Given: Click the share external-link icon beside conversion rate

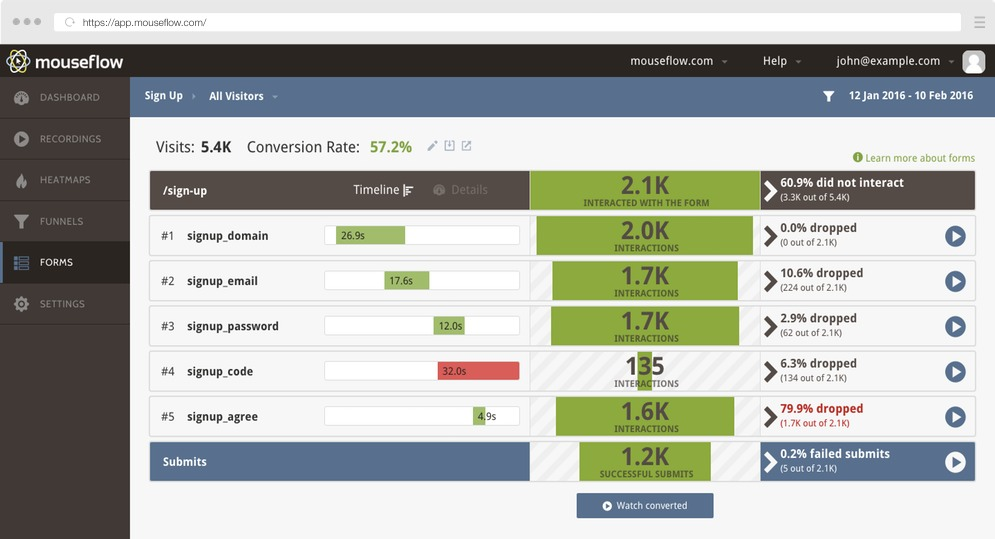Looking at the screenshot, I should tap(466, 146).
